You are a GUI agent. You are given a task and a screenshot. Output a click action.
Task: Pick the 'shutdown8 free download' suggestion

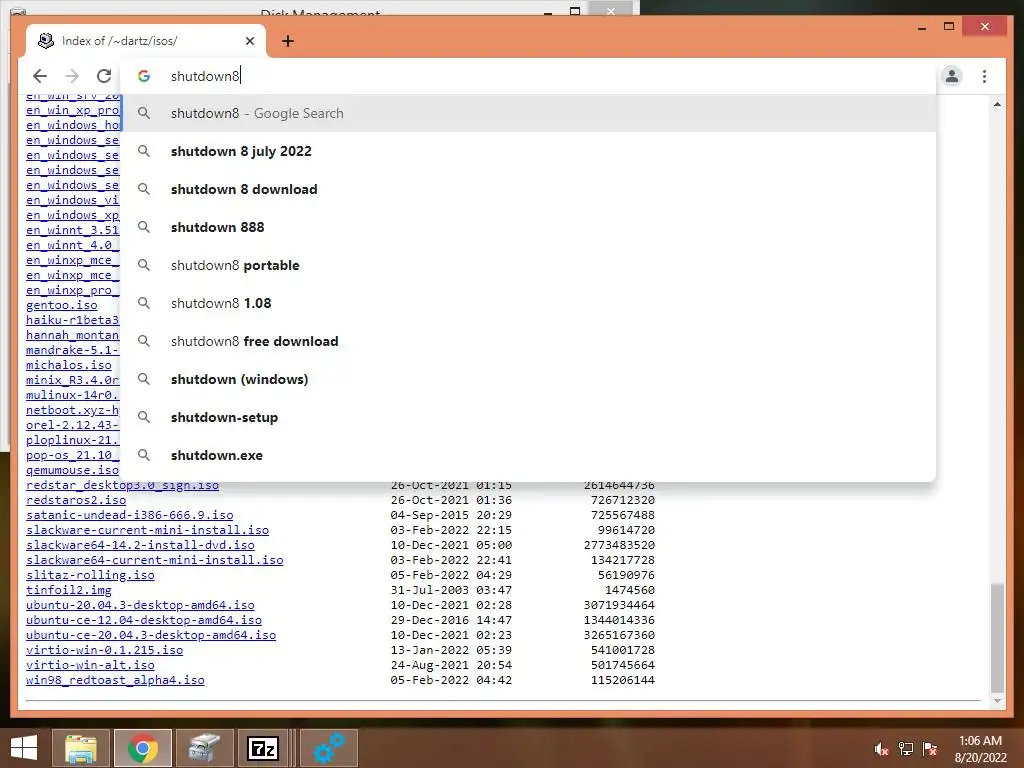tap(528, 341)
